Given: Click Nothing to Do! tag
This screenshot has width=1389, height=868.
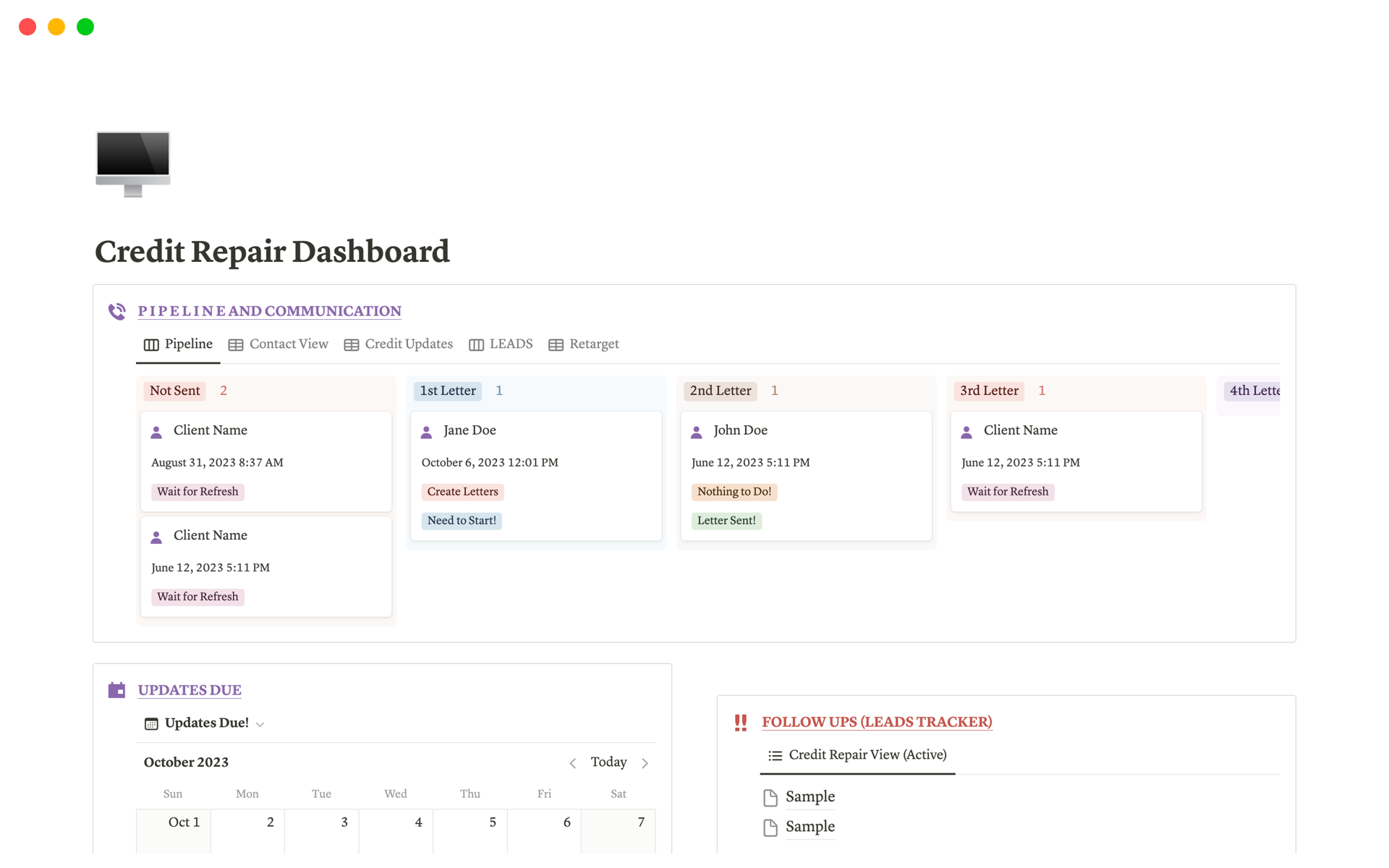Looking at the screenshot, I should [734, 492].
